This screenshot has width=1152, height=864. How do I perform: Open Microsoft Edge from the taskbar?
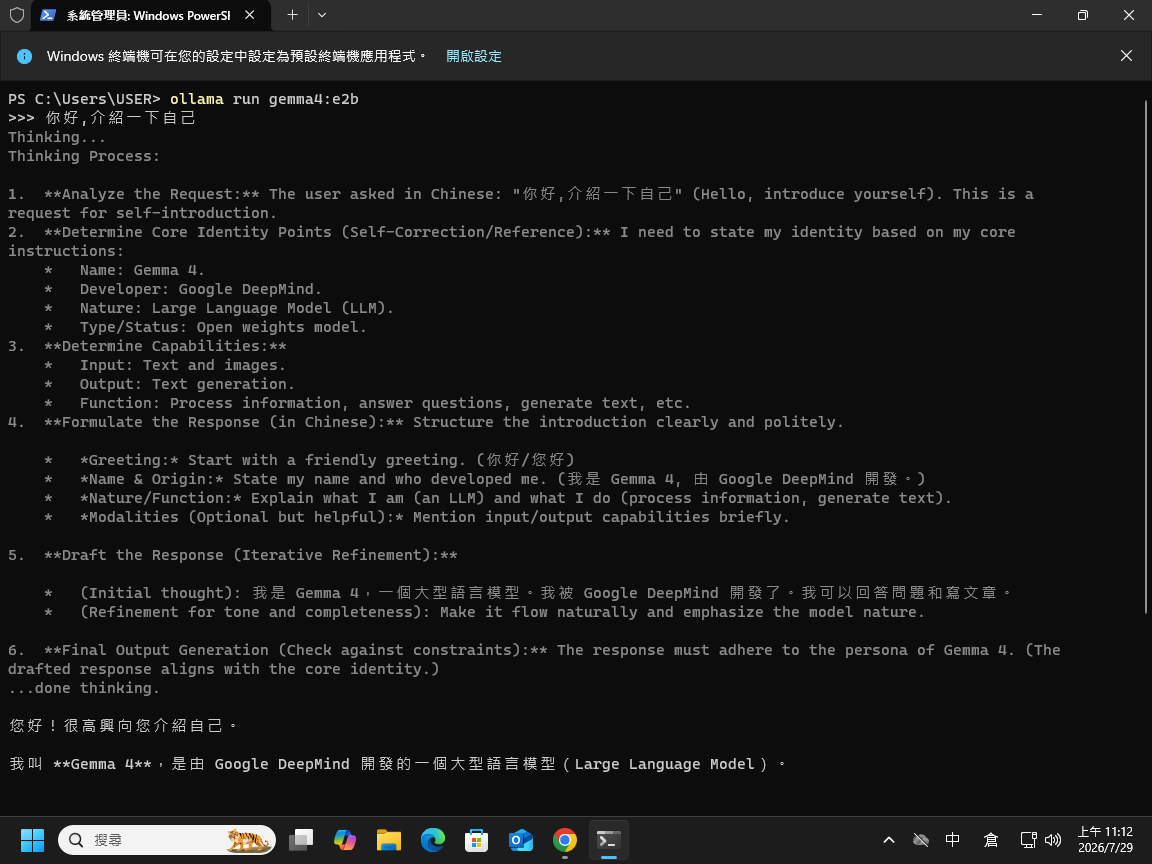(433, 840)
